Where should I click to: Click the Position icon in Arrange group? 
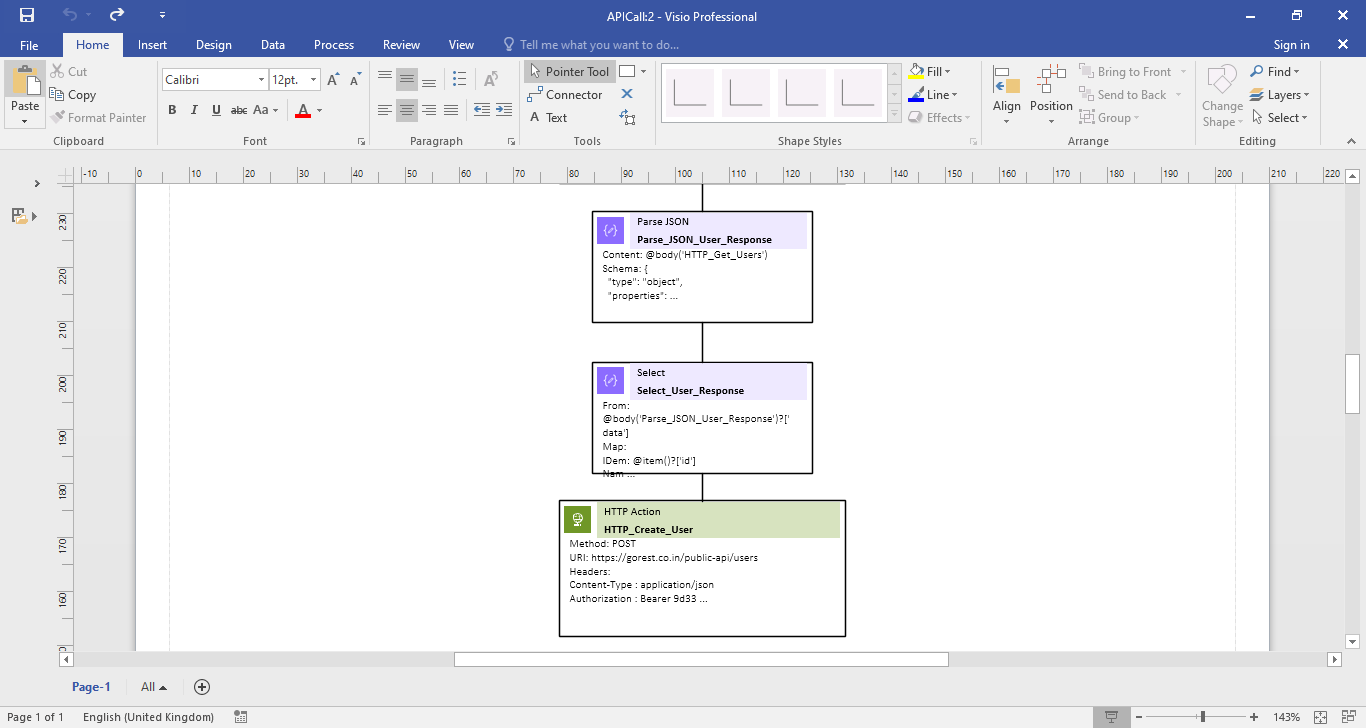(x=1050, y=90)
